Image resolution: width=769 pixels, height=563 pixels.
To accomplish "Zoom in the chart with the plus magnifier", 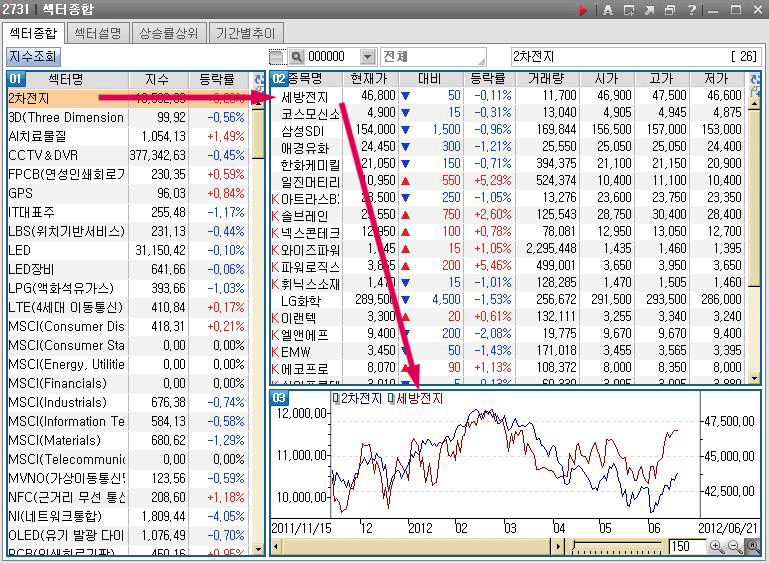I will click(x=716, y=546).
